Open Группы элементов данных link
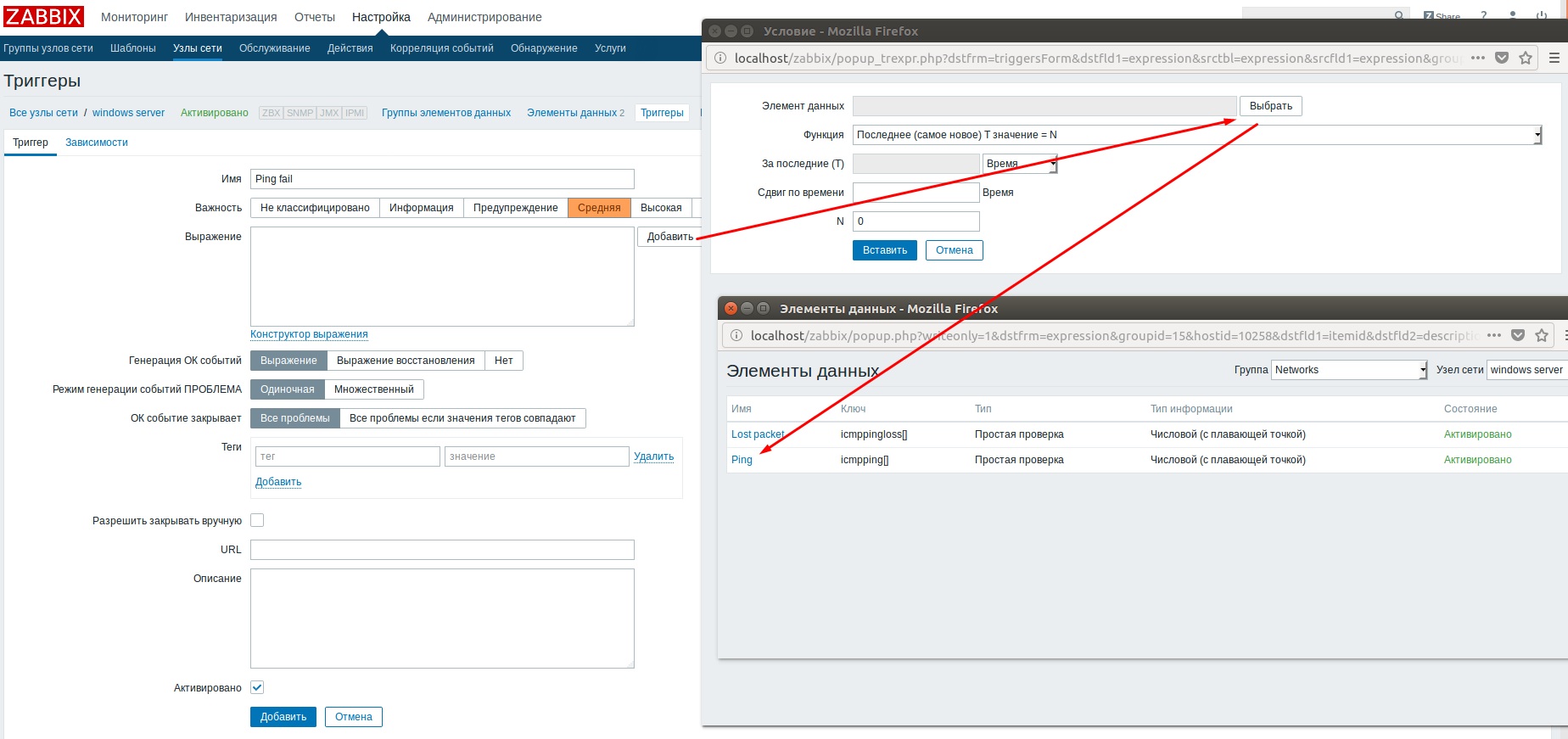 [x=446, y=113]
